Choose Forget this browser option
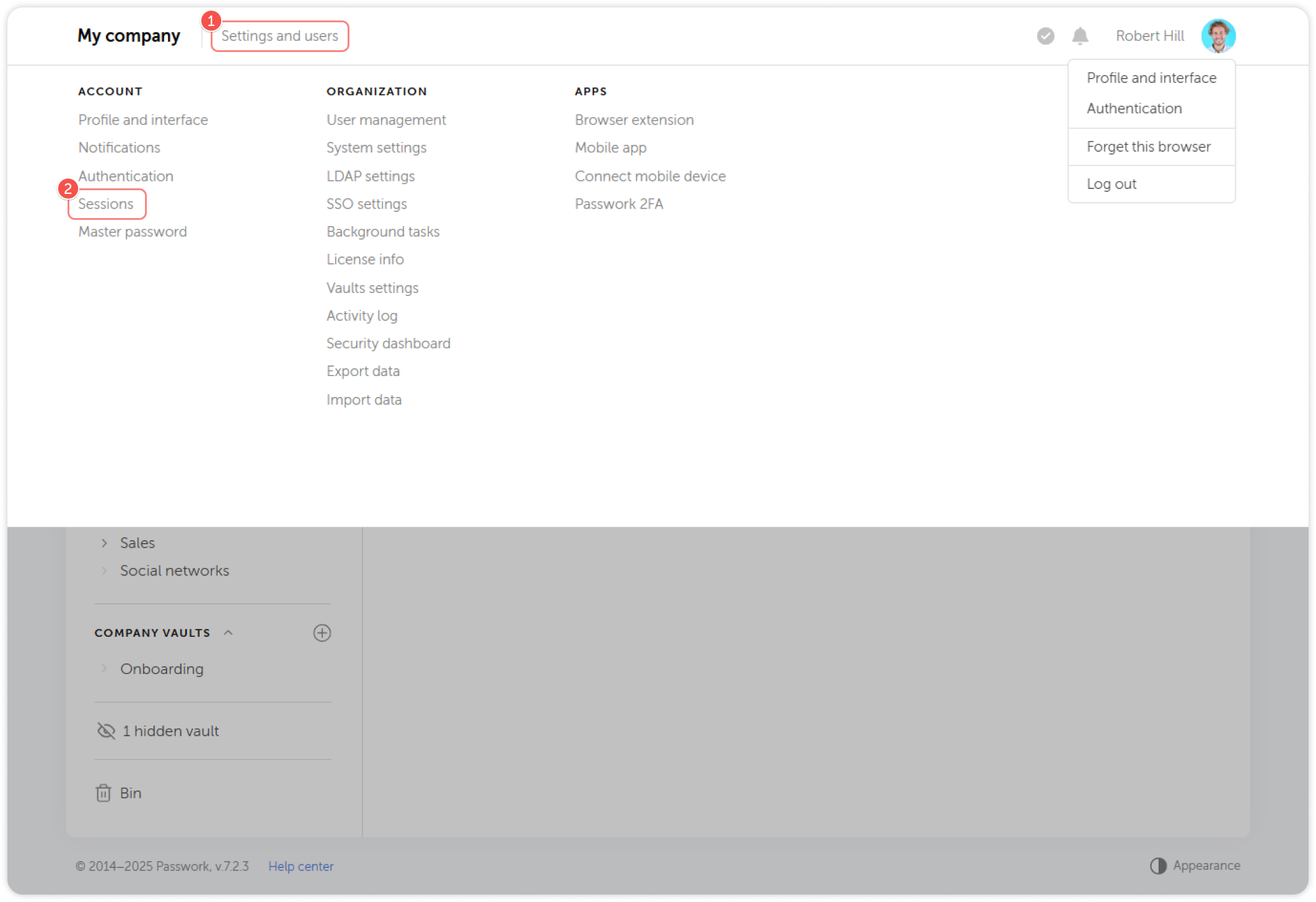 pyautogui.click(x=1148, y=147)
